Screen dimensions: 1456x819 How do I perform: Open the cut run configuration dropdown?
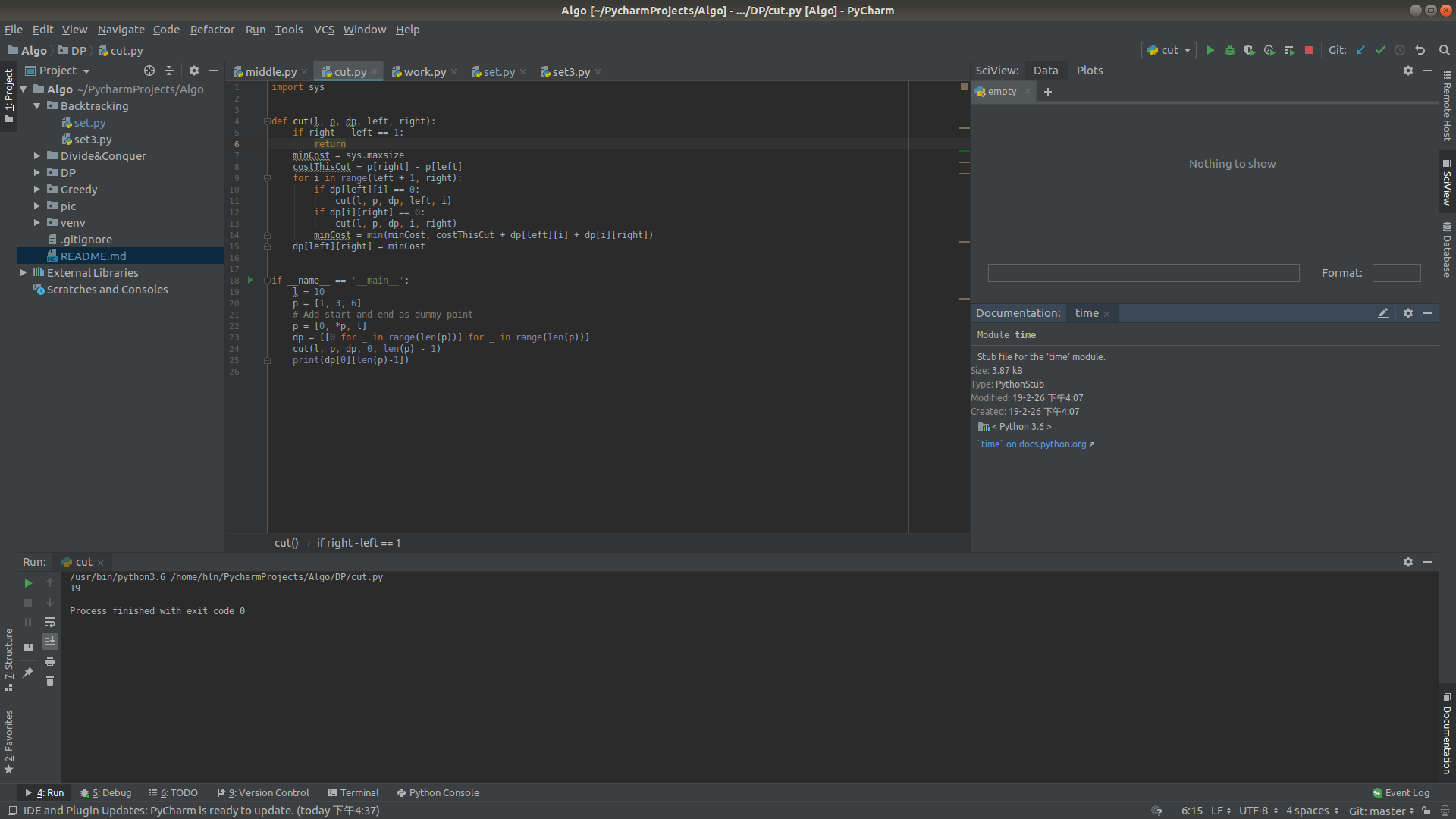tap(1169, 50)
